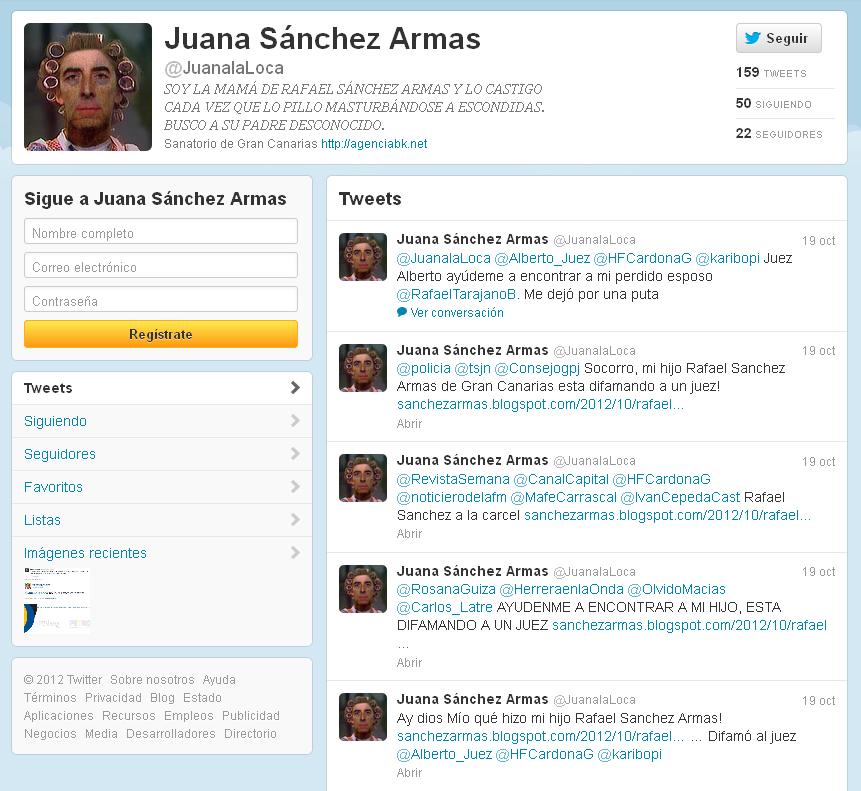Click the Seguir follow button
861x791 pixels.
click(x=779, y=38)
